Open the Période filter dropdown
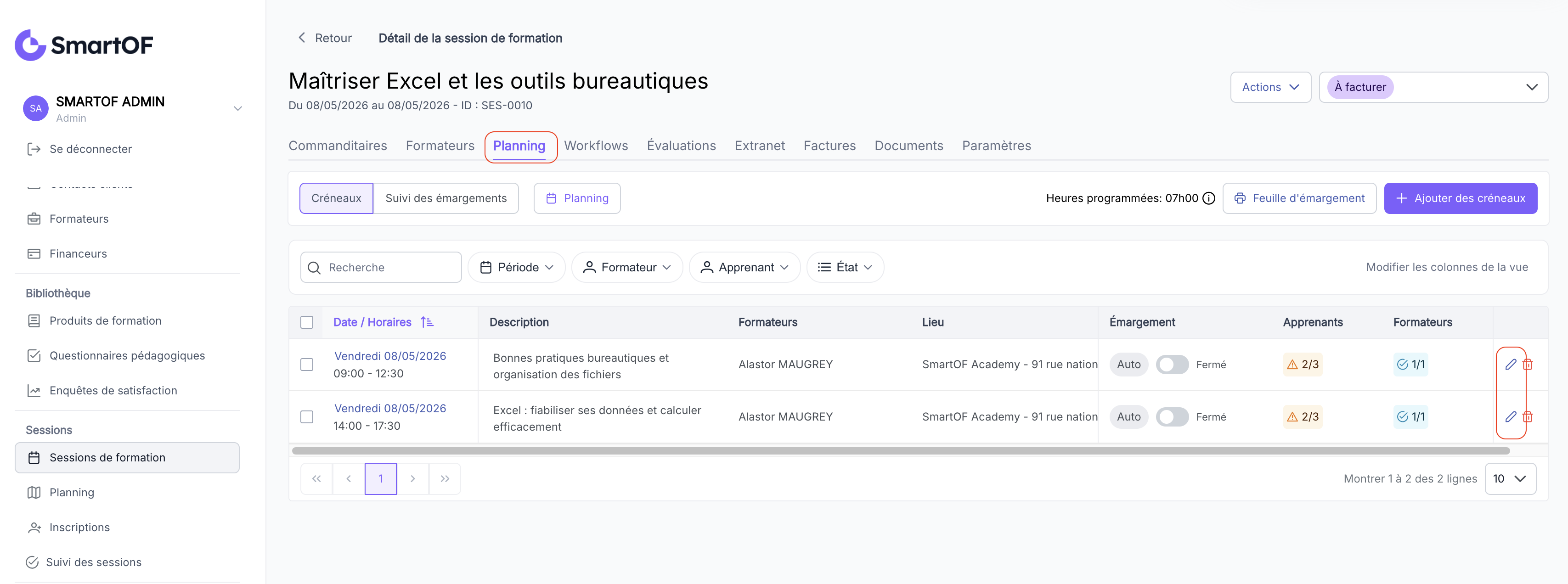The width and height of the screenshot is (1568, 584). tap(516, 268)
